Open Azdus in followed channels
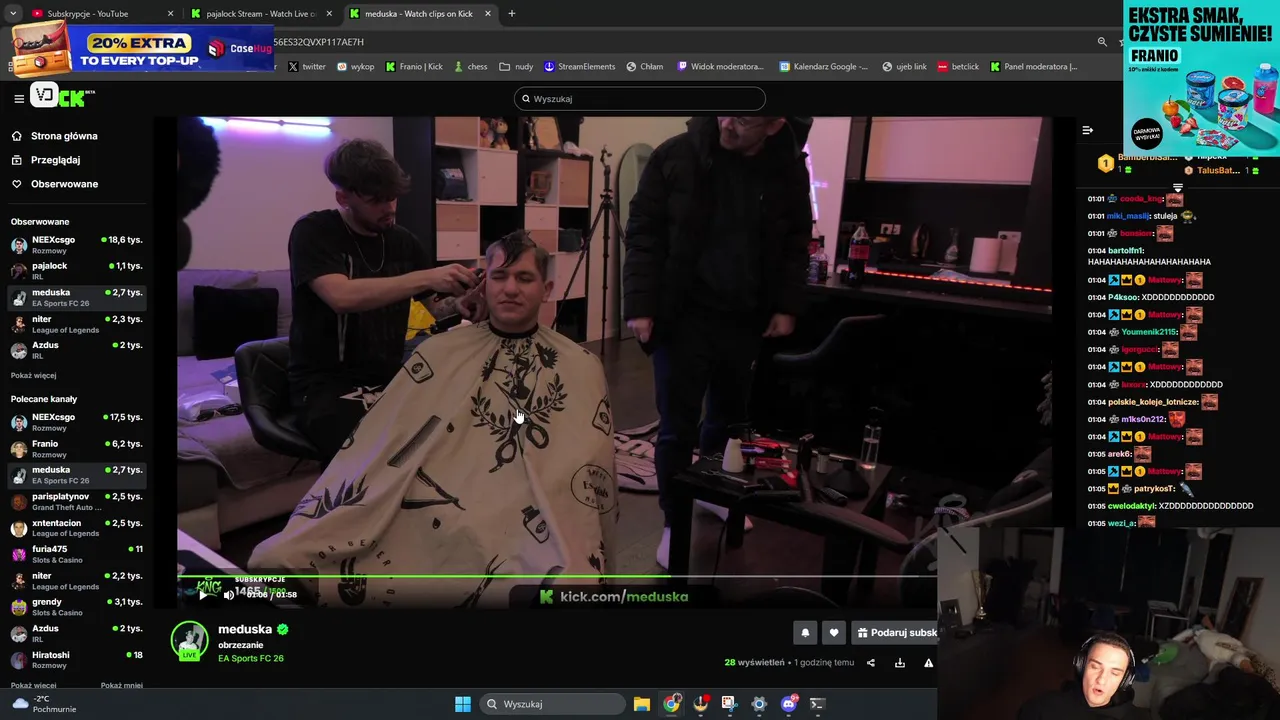 77,350
